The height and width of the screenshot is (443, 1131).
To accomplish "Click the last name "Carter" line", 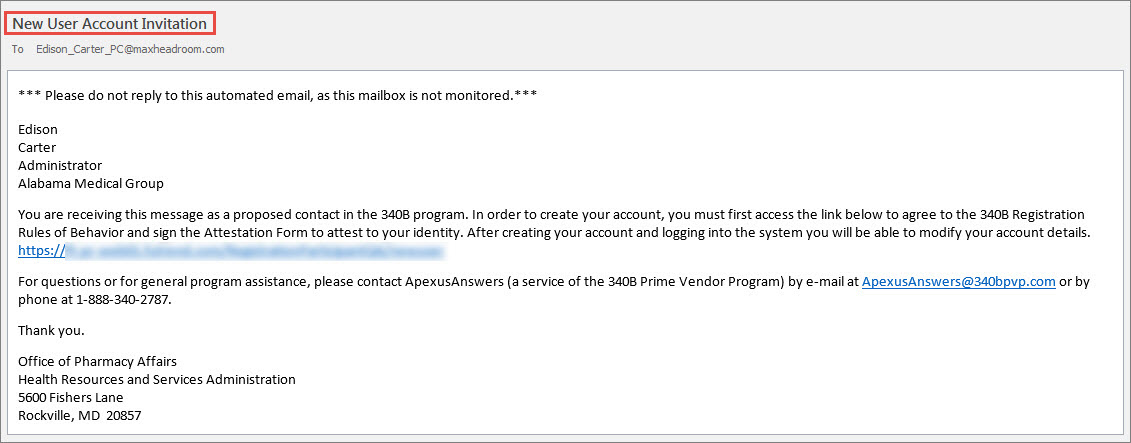I will pos(37,147).
